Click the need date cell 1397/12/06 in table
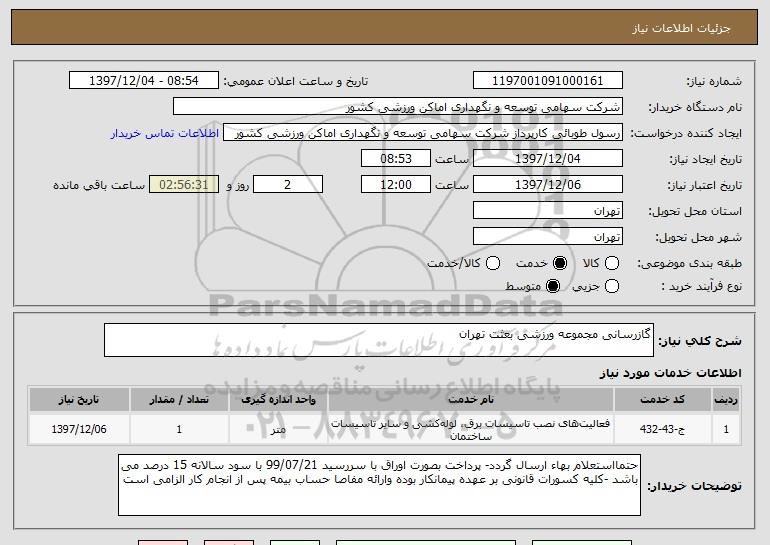This screenshot has width=770, height=545. pos(79,429)
